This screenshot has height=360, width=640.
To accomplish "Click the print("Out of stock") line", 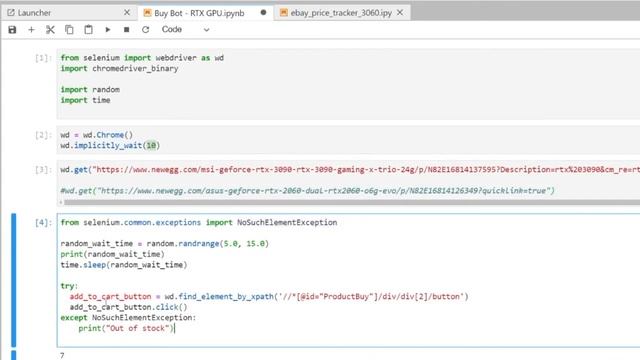I will click(126, 328).
